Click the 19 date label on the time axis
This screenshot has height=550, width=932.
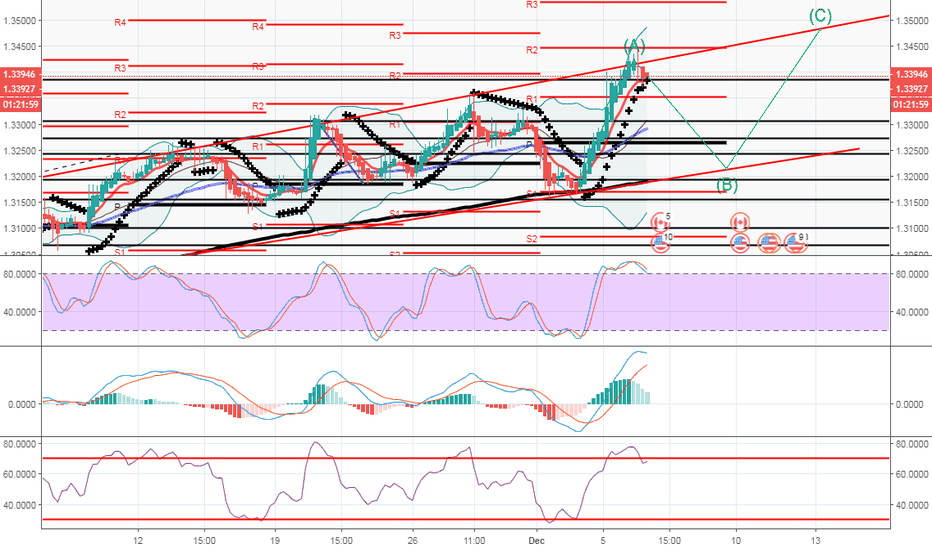[x=275, y=540]
